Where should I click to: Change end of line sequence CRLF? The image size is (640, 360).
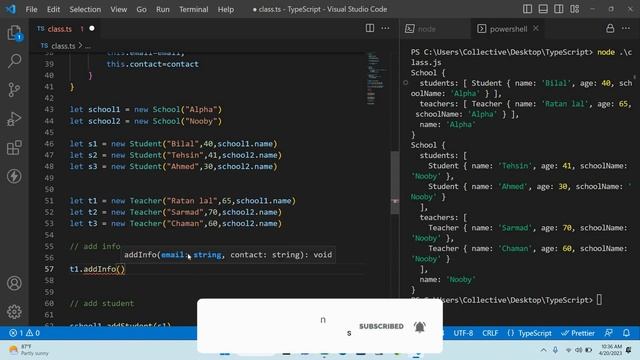click(x=490, y=333)
